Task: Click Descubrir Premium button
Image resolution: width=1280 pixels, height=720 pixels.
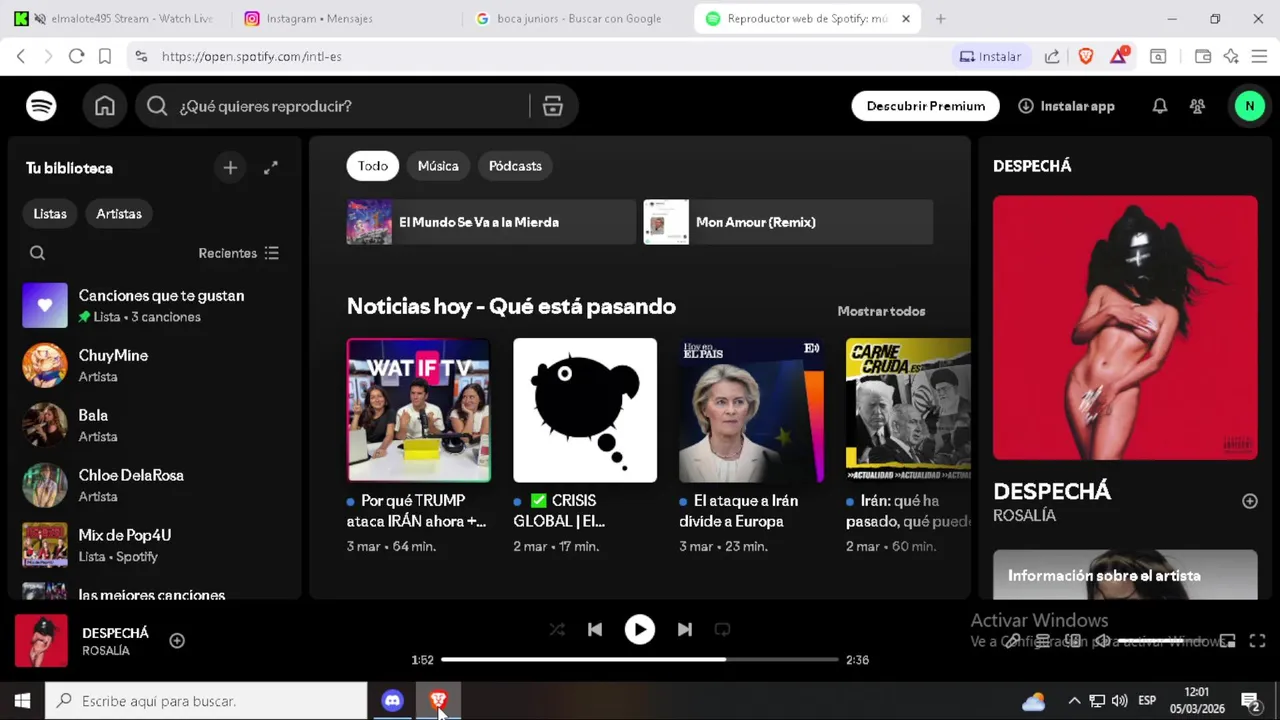Action: click(926, 106)
